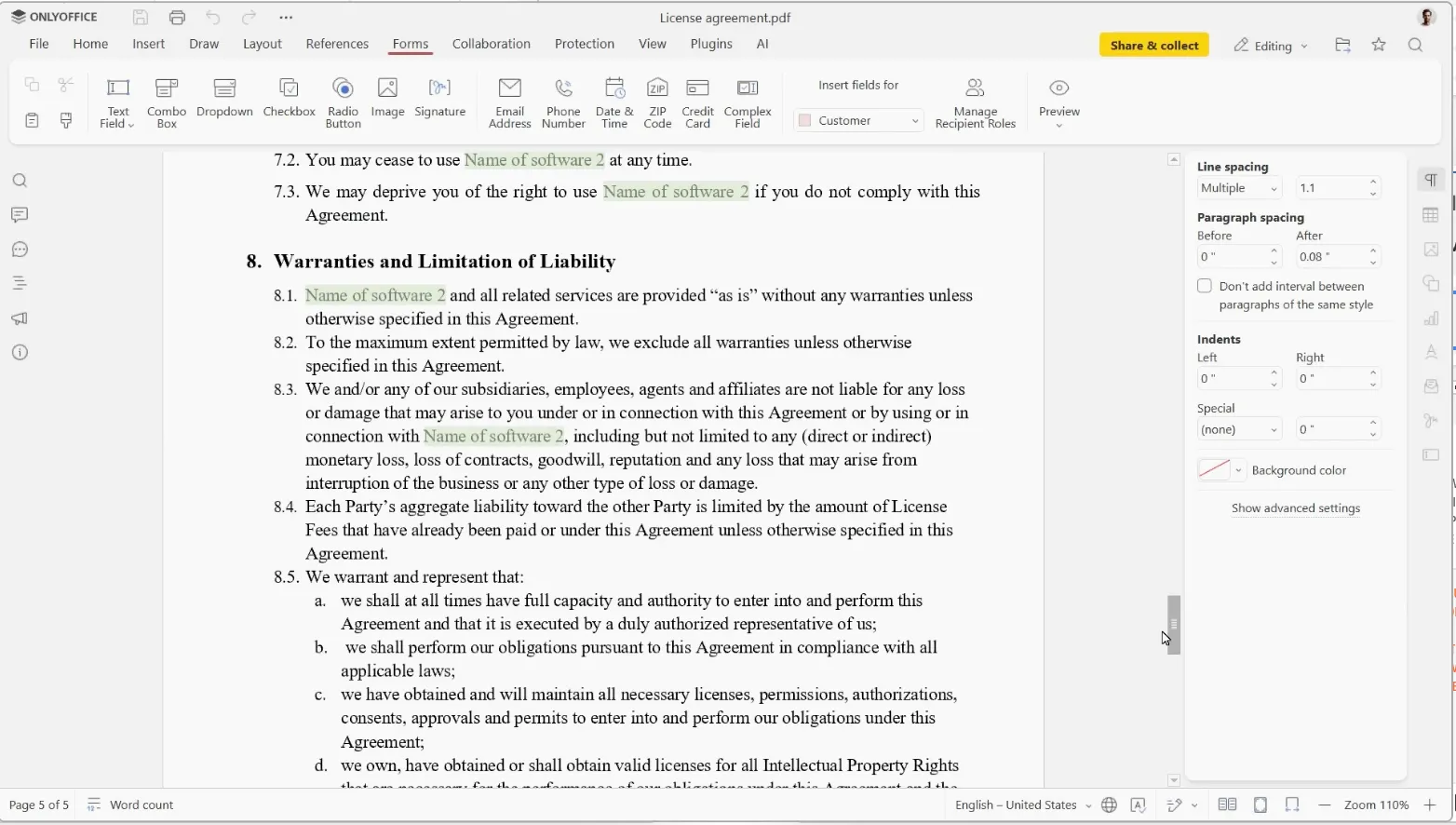Open the File menu
The image size is (1456, 825).
[39, 44]
